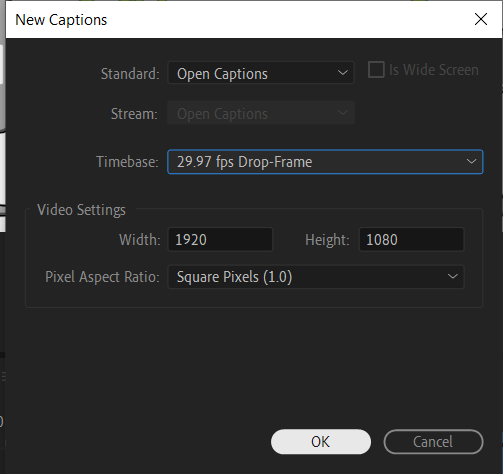Image resolution: width=503 pixels, height=474 pixels.
Task: Click the Pixel Aspect Ratio label
Action: pos(102,277)
